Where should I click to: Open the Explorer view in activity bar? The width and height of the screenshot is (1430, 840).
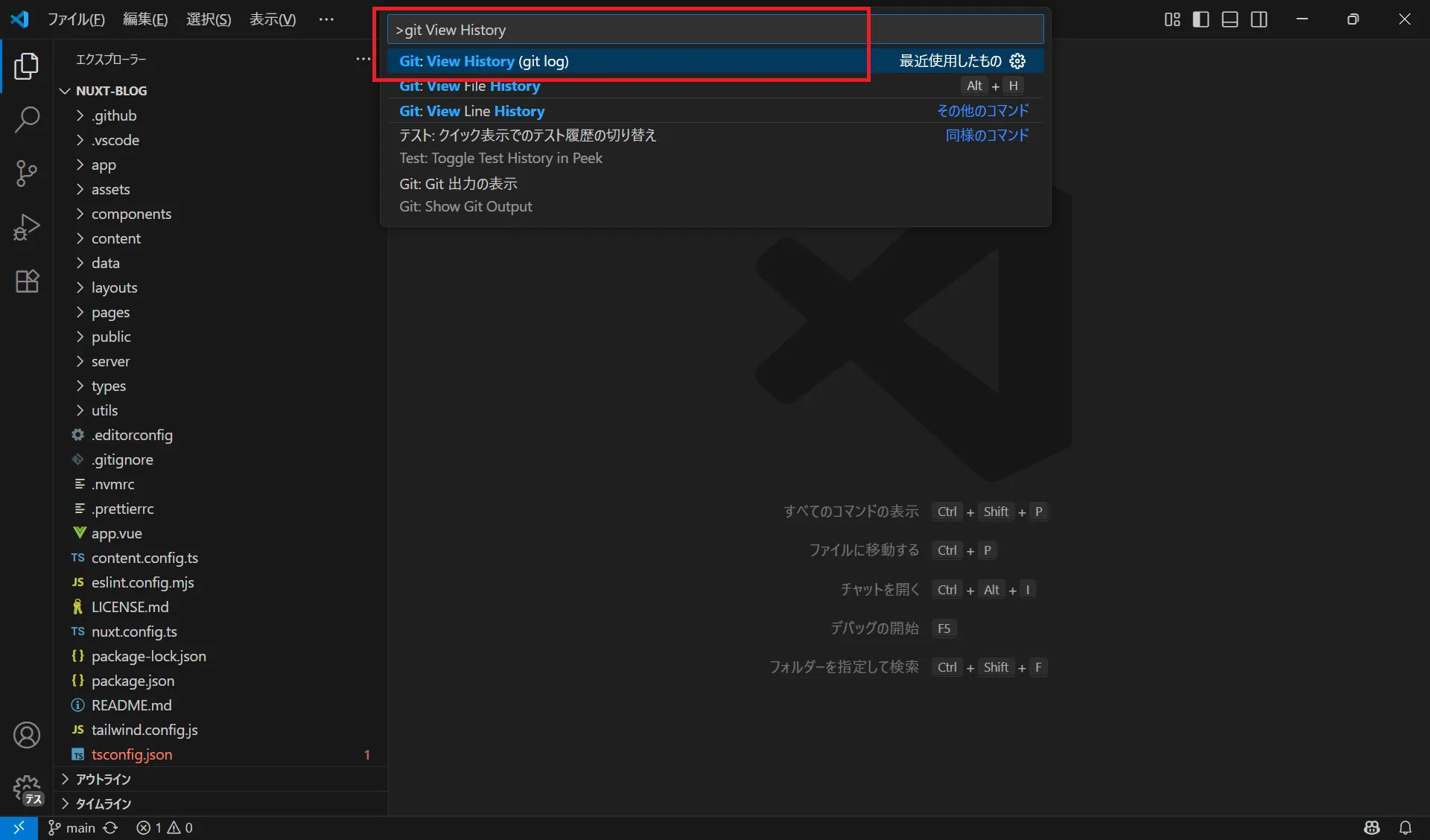coord(27,66)
